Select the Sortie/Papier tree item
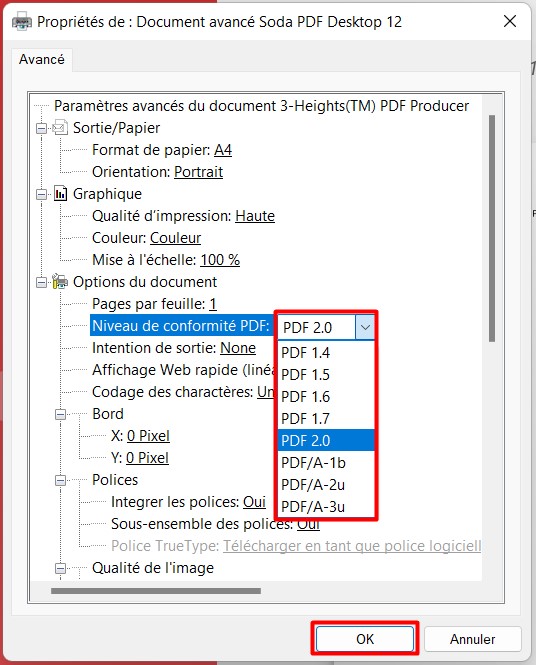536x665 pixels. 116,128
